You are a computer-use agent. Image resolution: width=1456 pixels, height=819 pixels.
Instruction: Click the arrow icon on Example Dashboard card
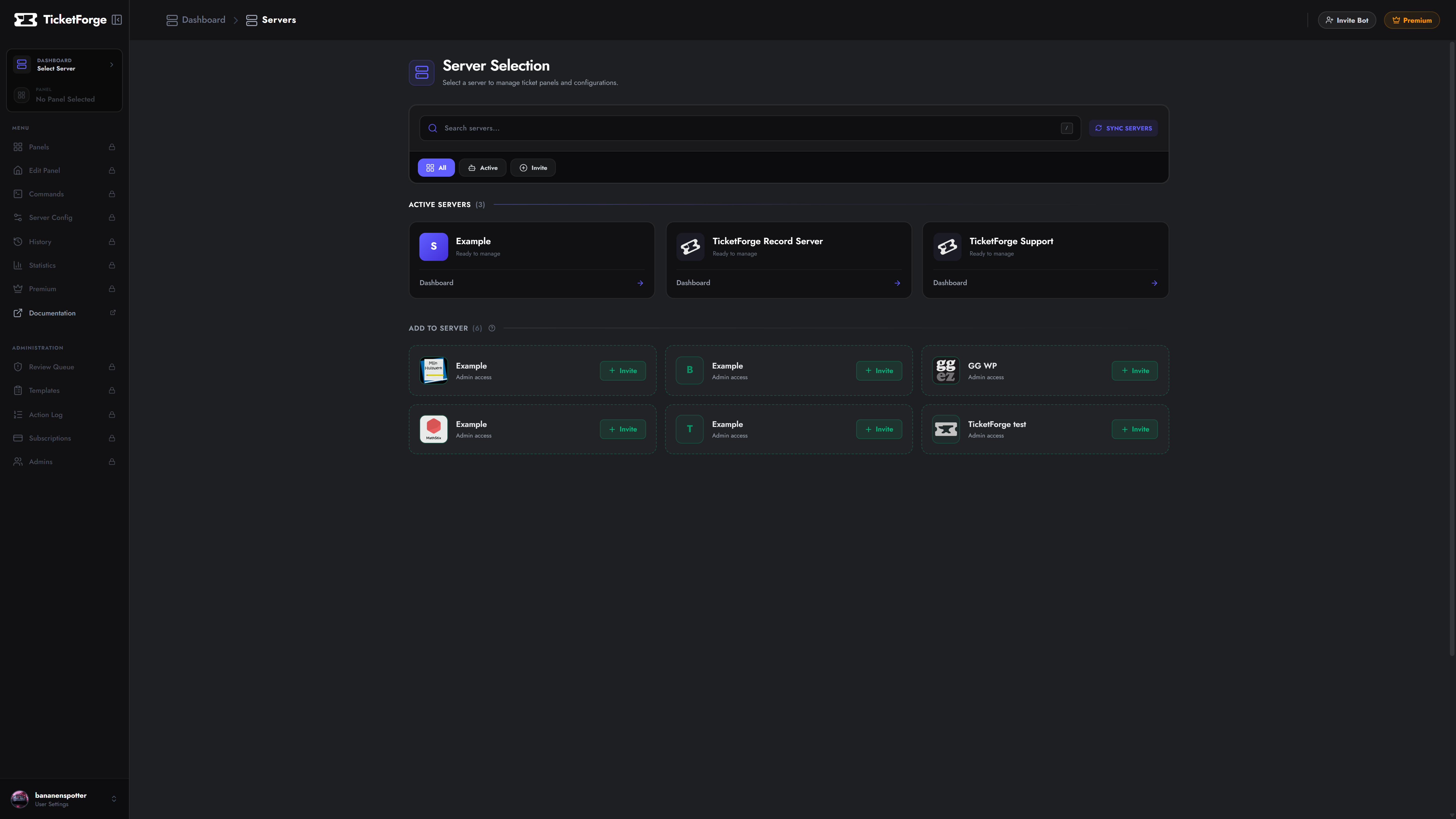pos(640,283)
